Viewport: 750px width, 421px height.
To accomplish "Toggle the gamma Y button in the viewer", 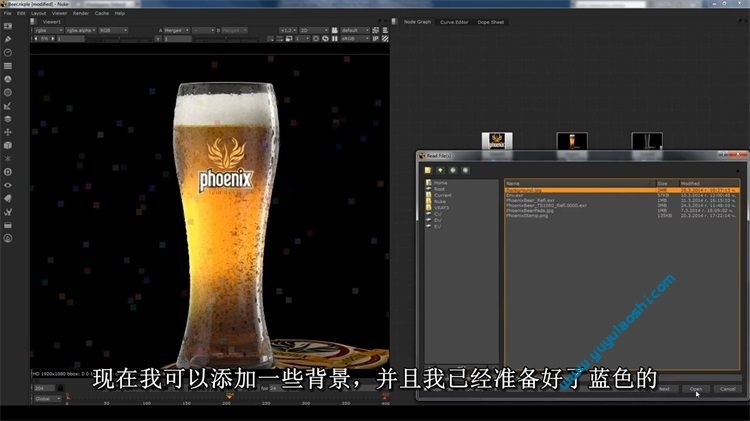I will click(x=158, y=39).
